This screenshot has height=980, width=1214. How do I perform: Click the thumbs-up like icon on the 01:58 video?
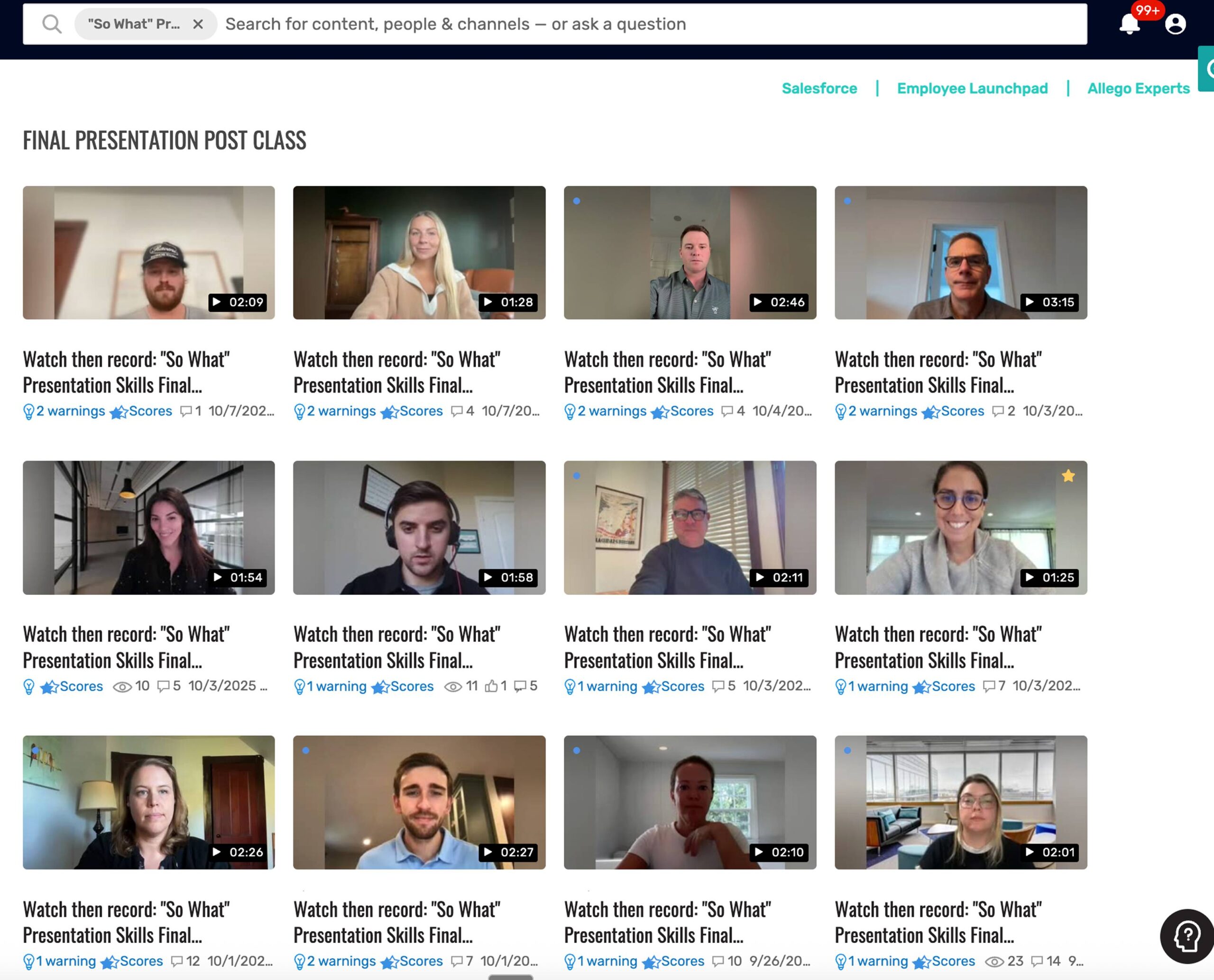(x=491, y=686)
